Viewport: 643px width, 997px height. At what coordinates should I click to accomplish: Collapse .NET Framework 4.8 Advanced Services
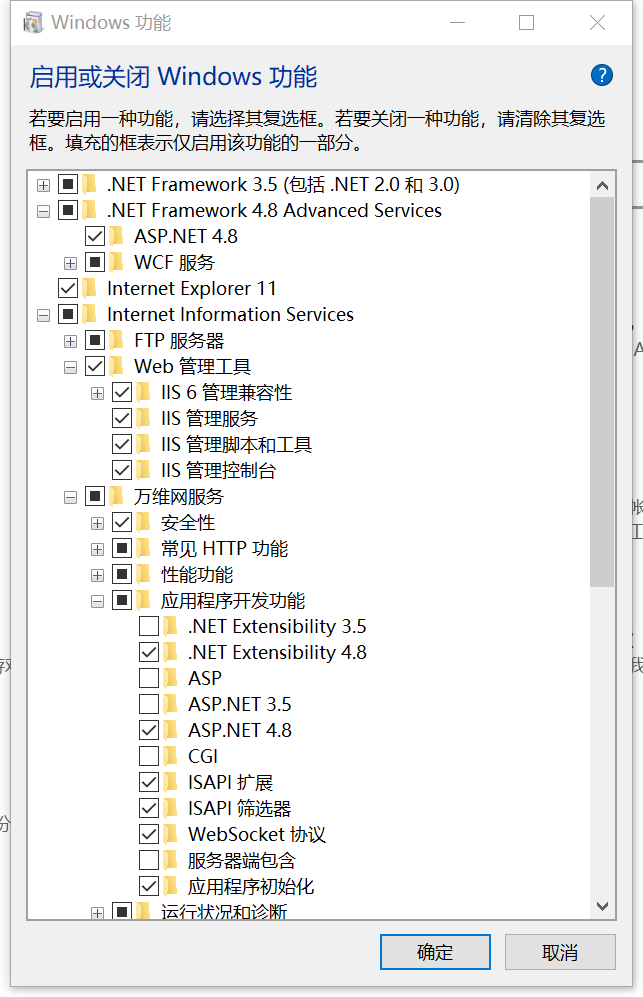coord(43,211)
